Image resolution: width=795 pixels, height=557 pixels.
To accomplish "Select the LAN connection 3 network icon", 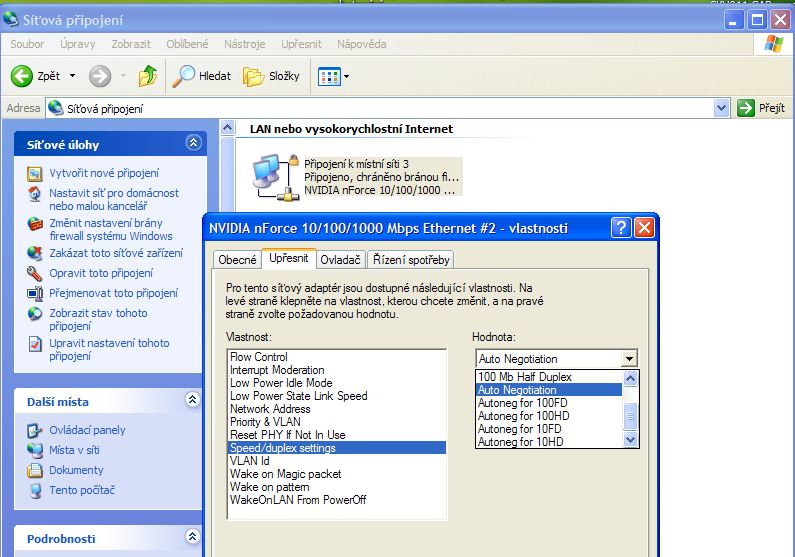I will 275,177.
